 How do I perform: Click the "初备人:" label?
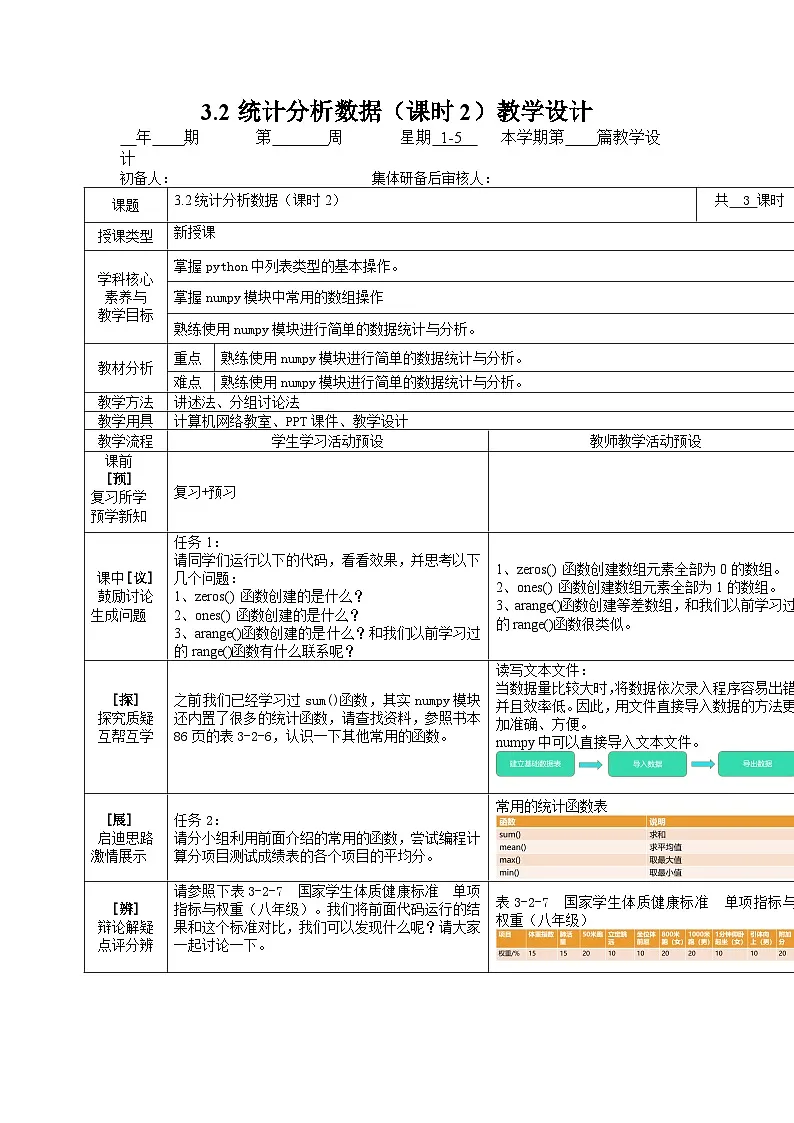point(144,178)
